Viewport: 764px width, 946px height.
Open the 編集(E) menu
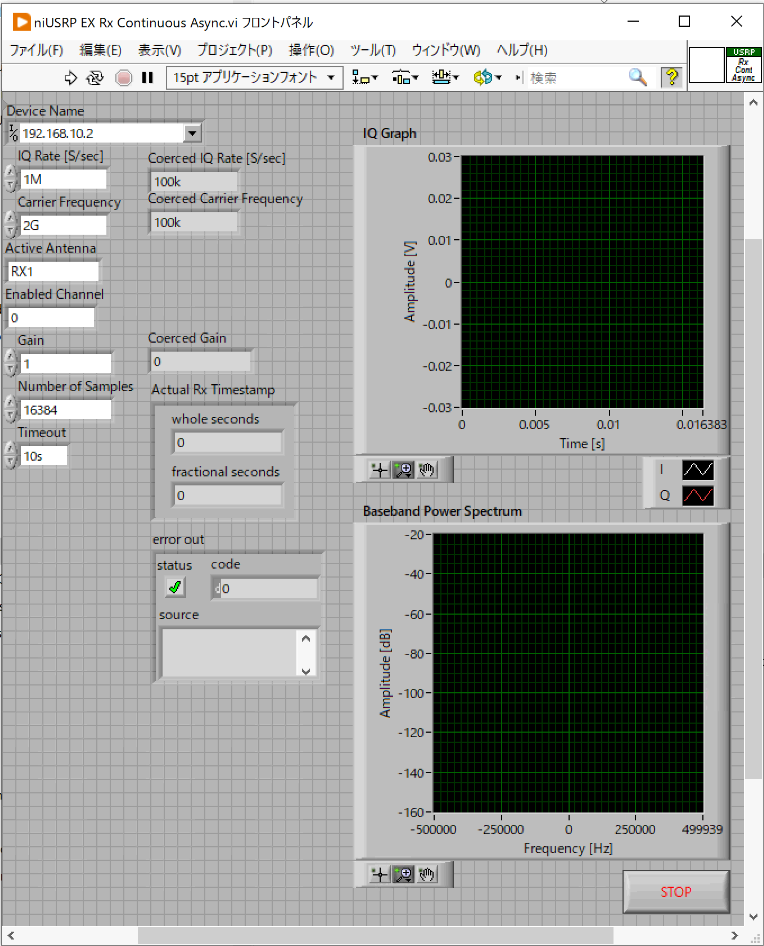click(100, 50)
